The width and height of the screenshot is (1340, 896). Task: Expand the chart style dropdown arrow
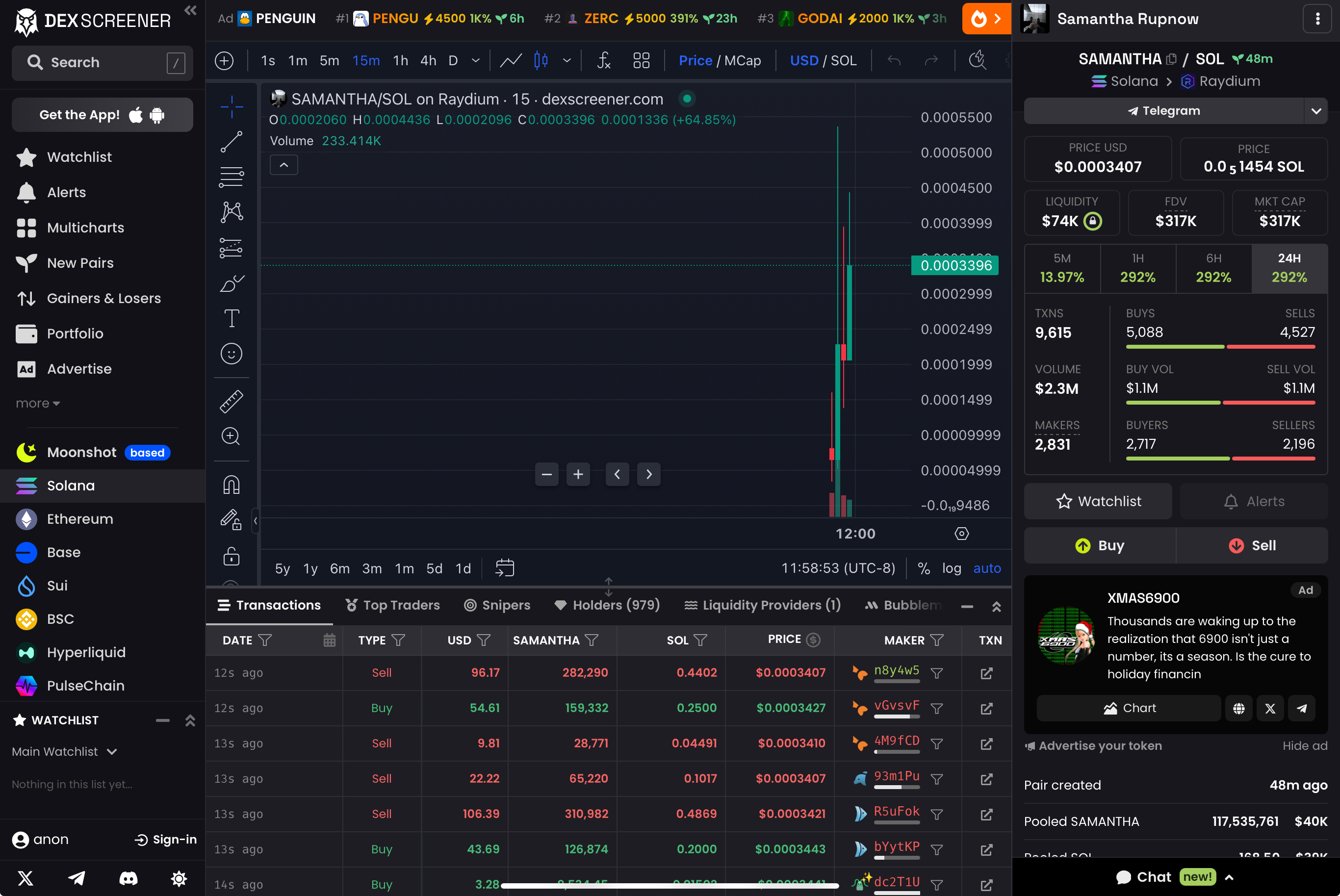[567, 60]
